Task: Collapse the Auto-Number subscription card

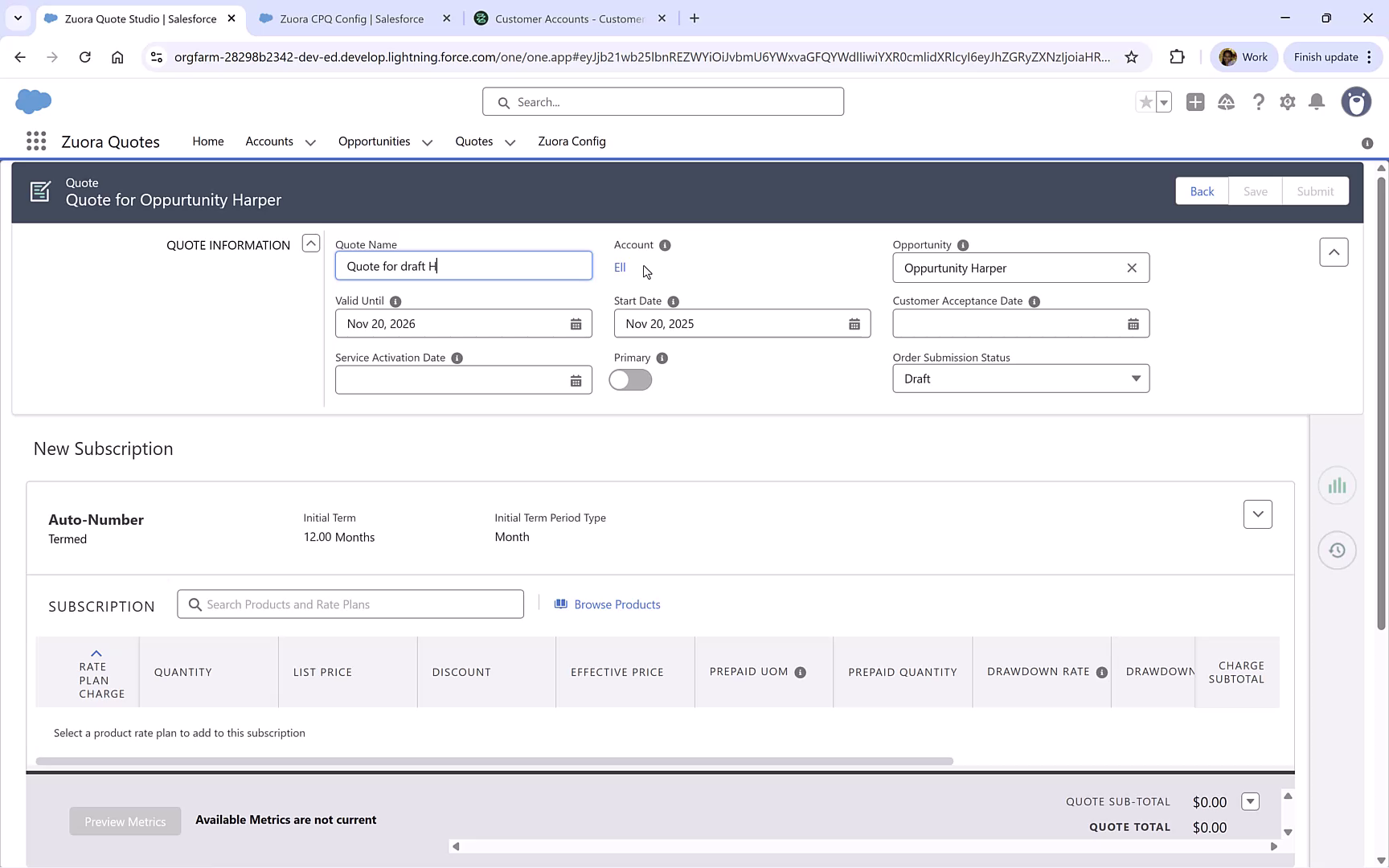Action: tap(1258, 514)
